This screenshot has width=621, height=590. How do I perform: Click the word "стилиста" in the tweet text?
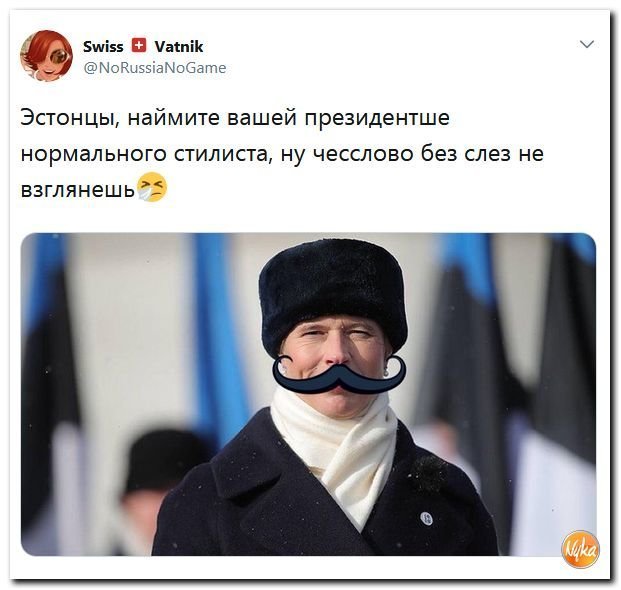click(223, 154)
